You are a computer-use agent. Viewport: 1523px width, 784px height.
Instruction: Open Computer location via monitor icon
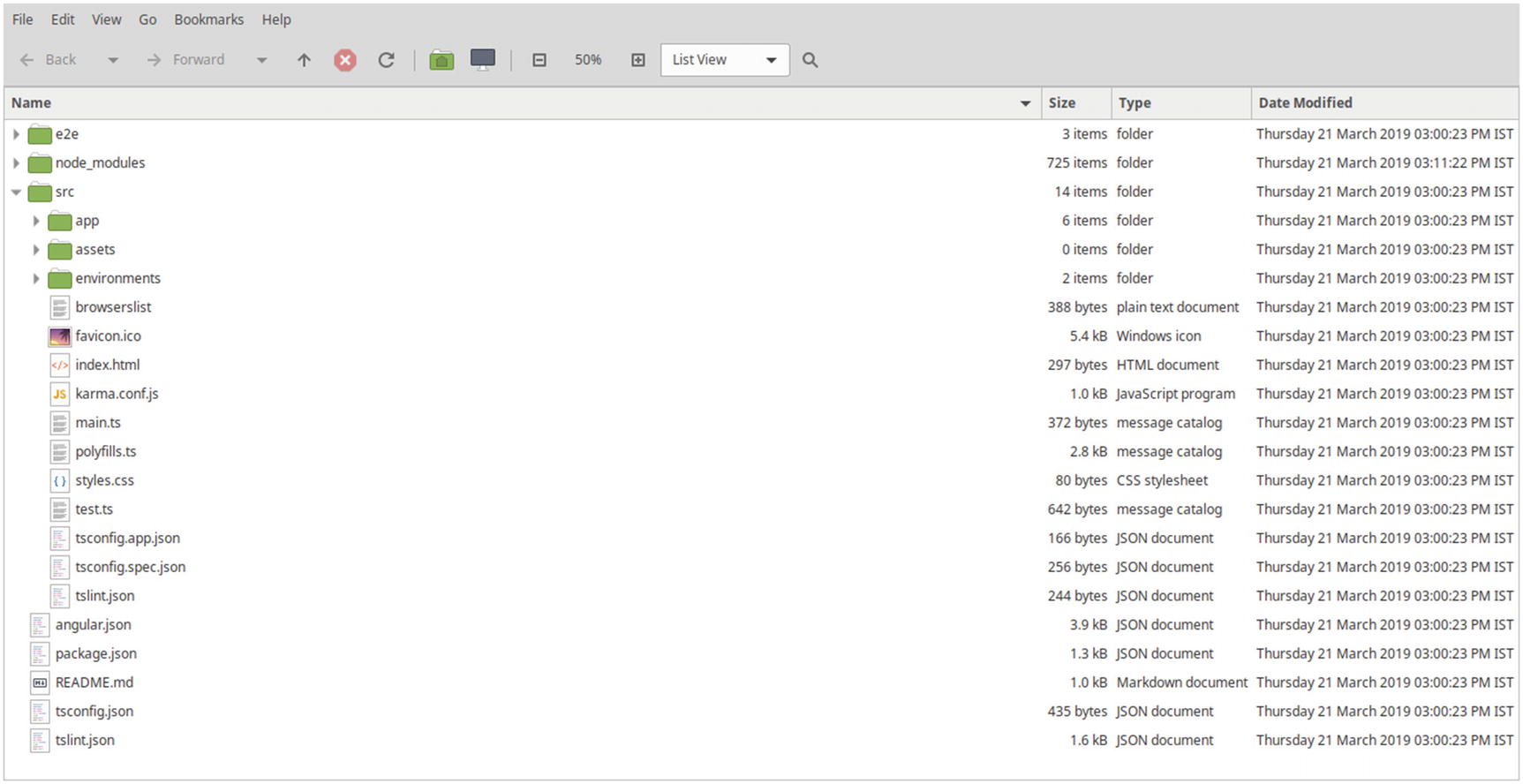click(x=483, y=60)
